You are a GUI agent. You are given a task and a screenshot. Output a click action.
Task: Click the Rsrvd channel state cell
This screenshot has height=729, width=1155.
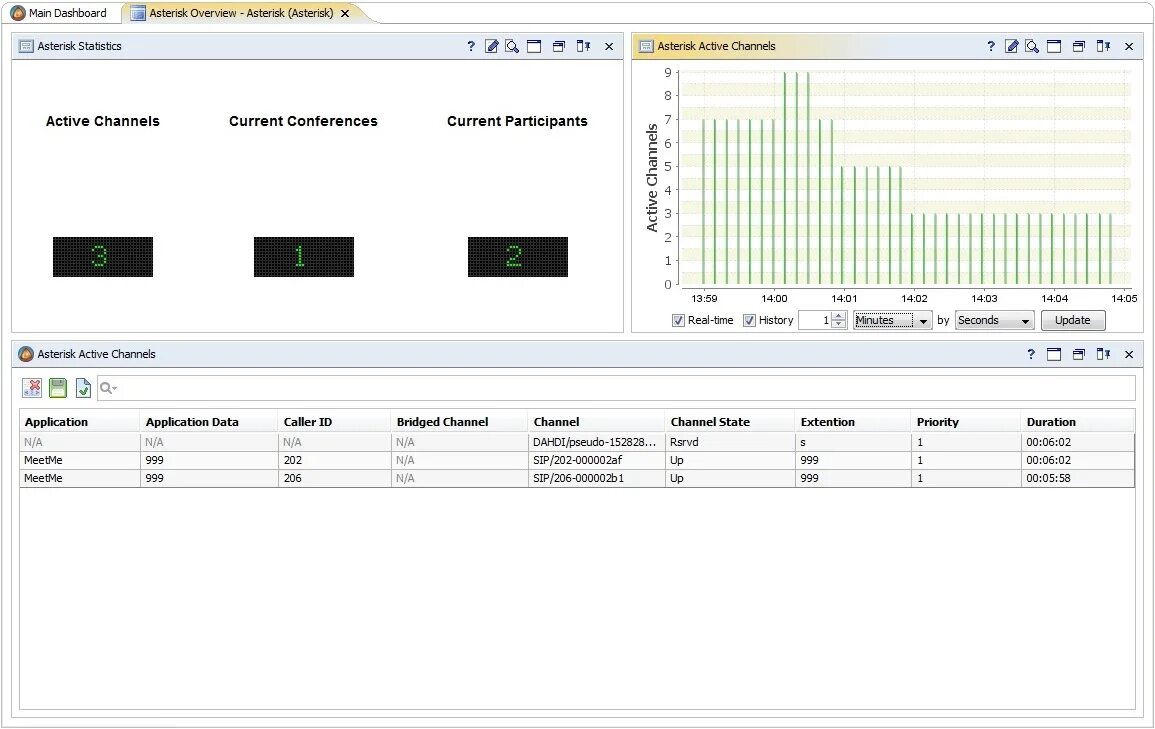pos(730,443)
